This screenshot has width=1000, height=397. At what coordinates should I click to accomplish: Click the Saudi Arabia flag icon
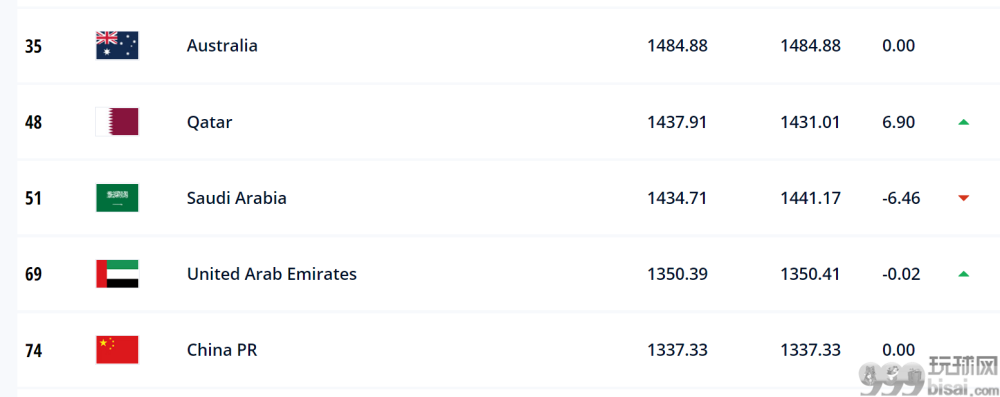117,198
